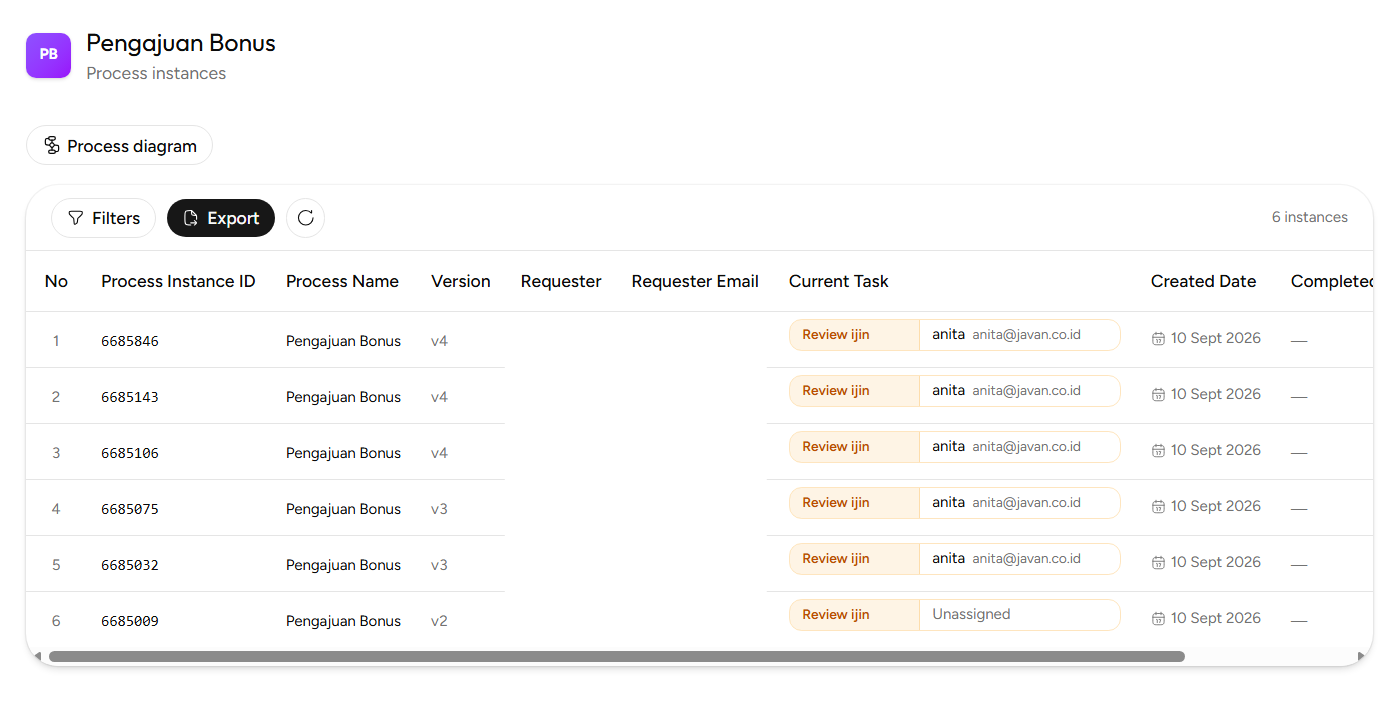The height and width of the screenshot is (707, 1392).
Task: Open process instance 6685075
Action: [x=130, y=509]
